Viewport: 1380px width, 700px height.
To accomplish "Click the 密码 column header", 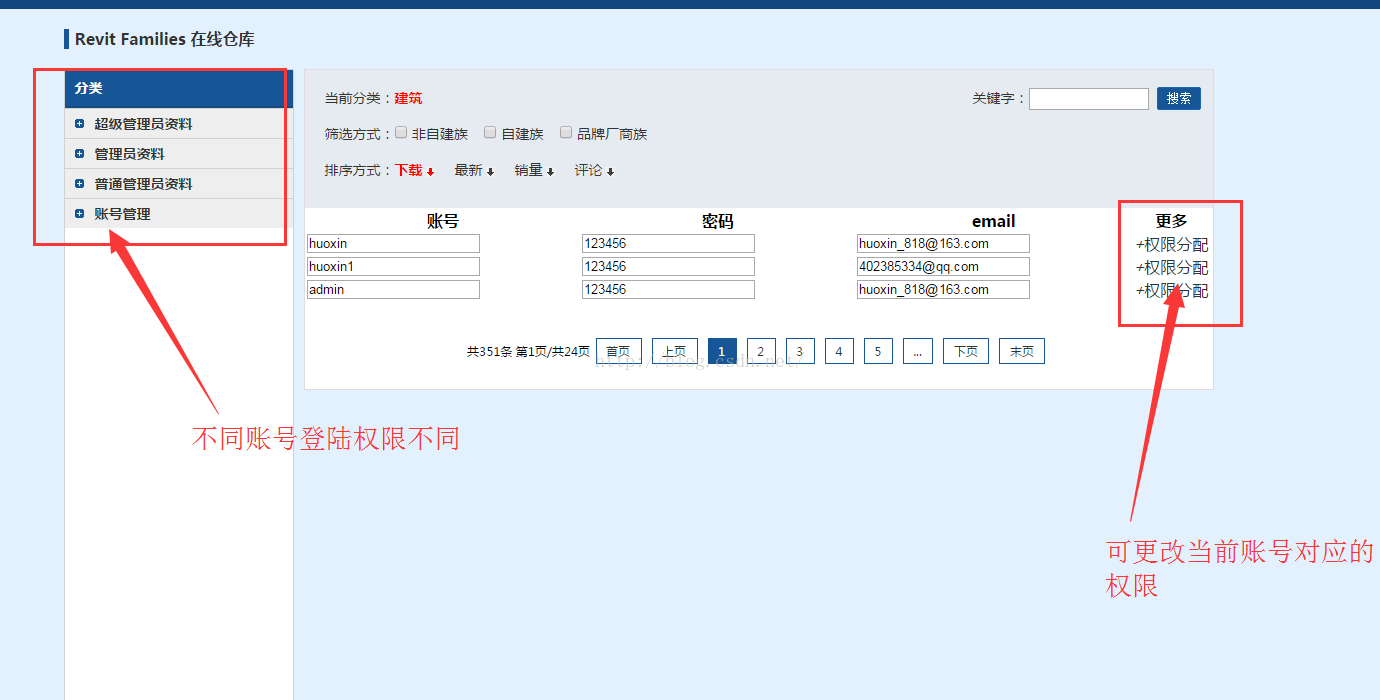I will point(718,221).
